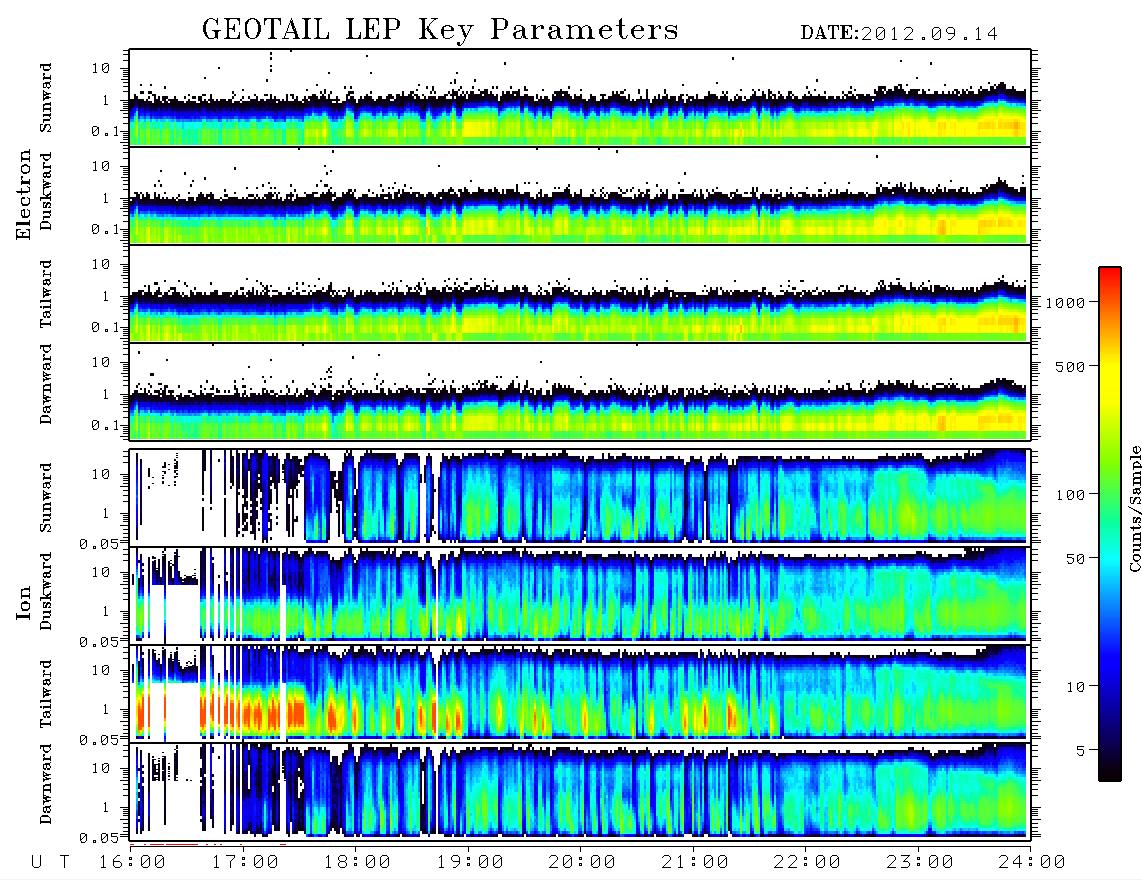Image resolution: width=1142 pixels, height=880 pixels.
Task: Open the Electron Tailward spectrogram panel
Action: [x=580, y=294]
